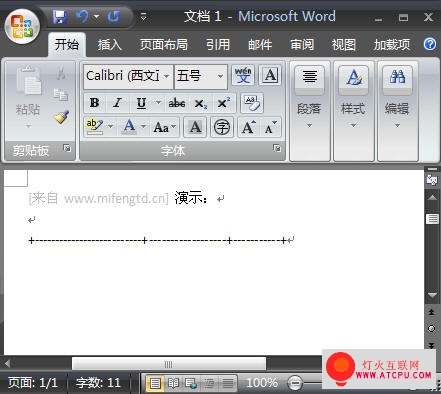Open the undo history dropdown arrow
This screenshot has height=394, width=441.
[96, 16]
